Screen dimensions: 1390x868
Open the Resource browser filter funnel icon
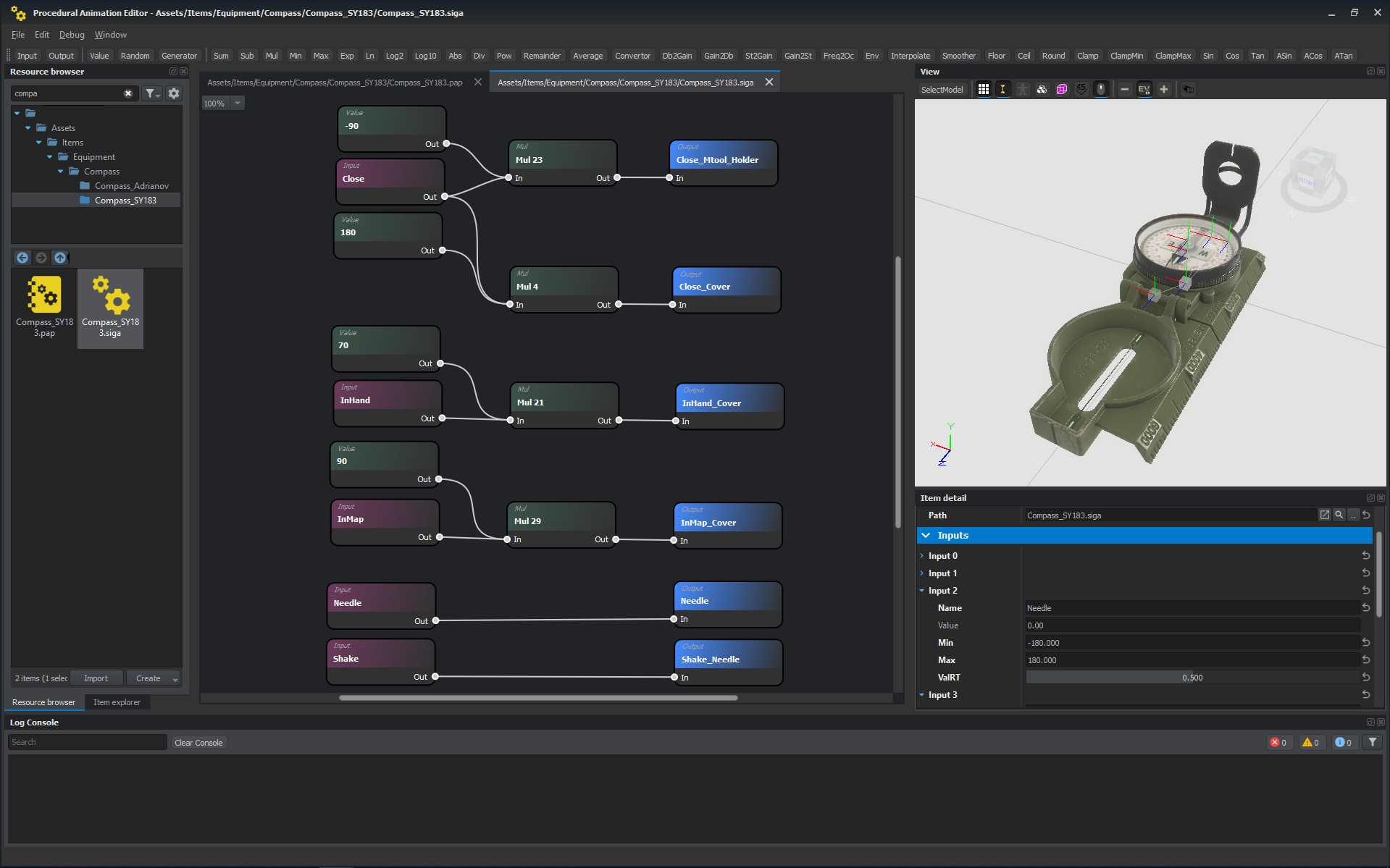tap(151, 93)
